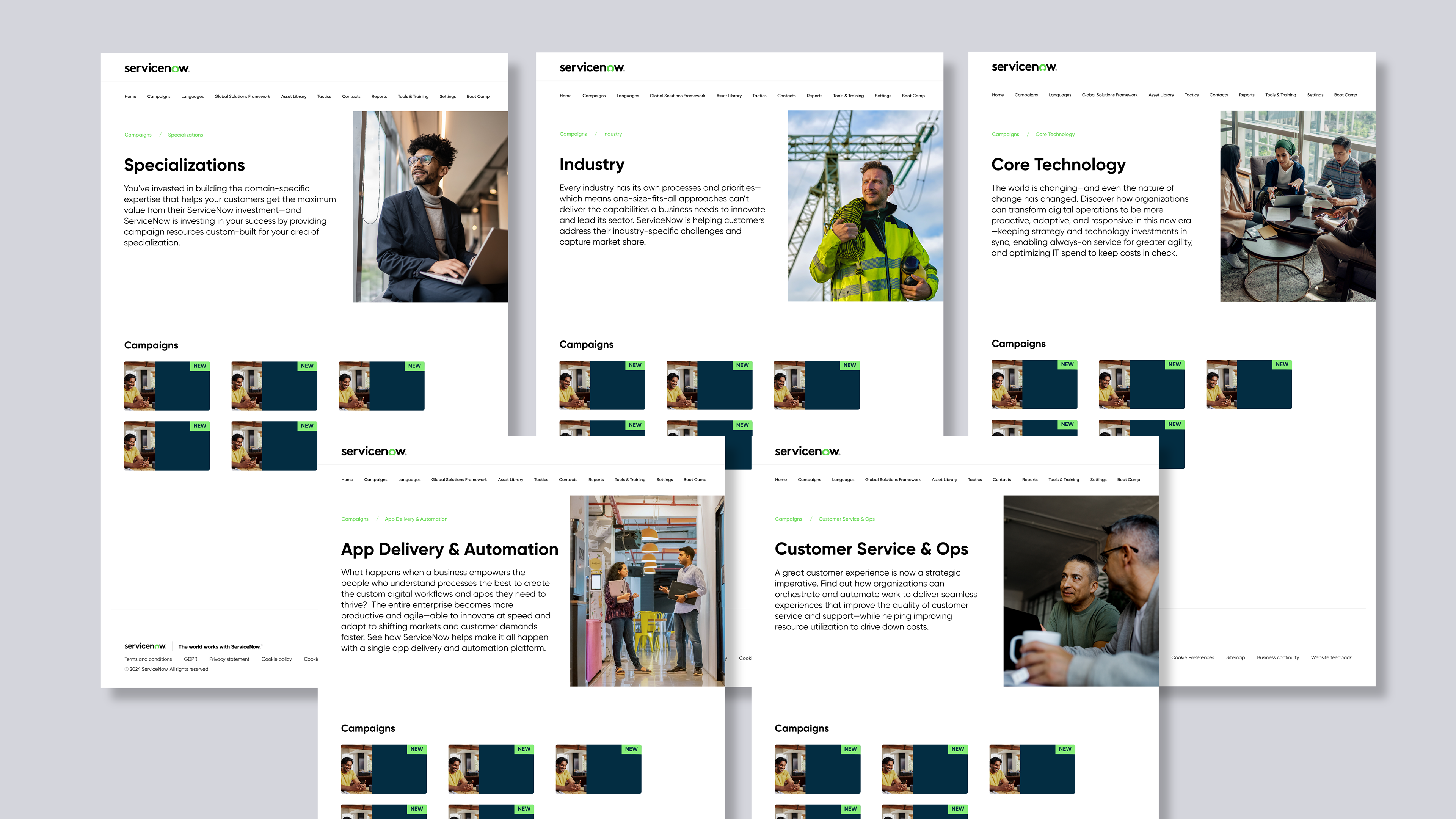Open Home on the Core Technology page nav
Image resolution: width=1456 pixels, height=819 pixels.
pyautogui.click(x=998, y=95)
